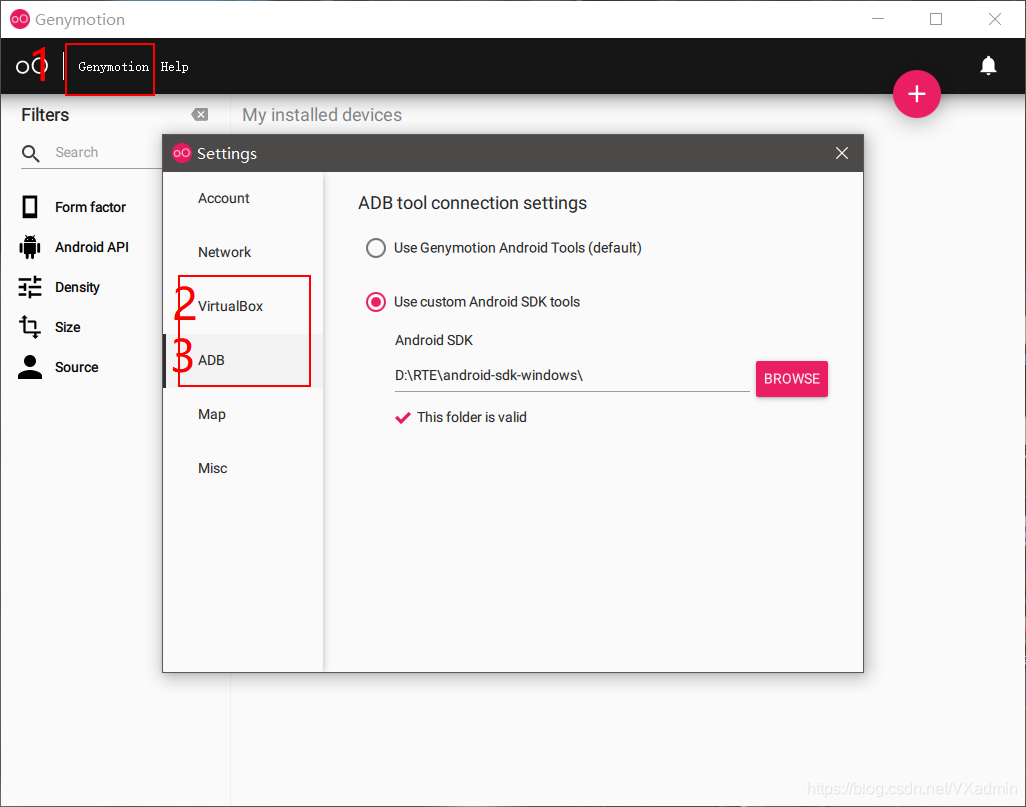
Task: Click the Genymotion logo in the toolbar
Action: click(31, 66)
